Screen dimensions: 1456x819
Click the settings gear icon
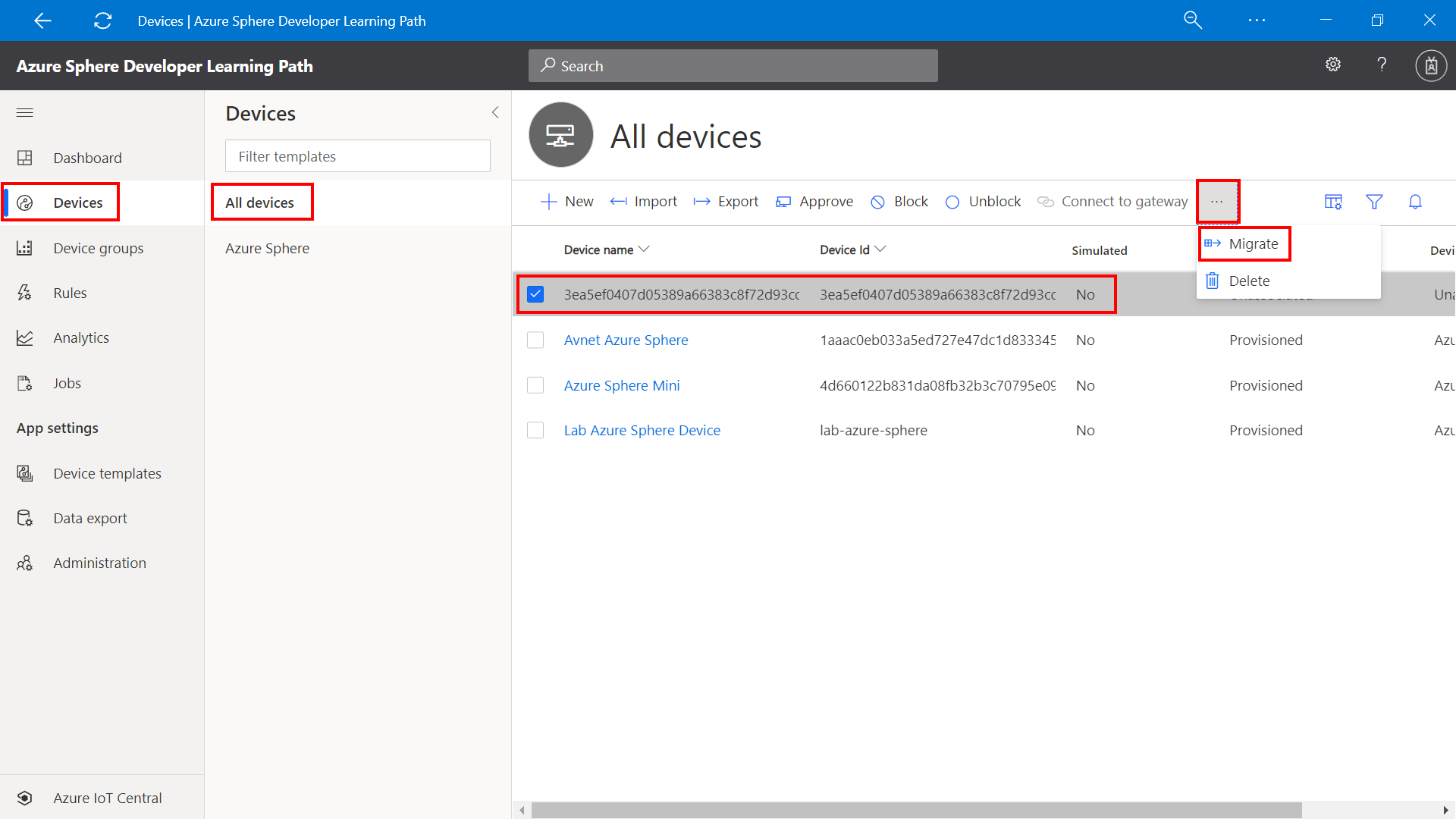click(1333, 64)
